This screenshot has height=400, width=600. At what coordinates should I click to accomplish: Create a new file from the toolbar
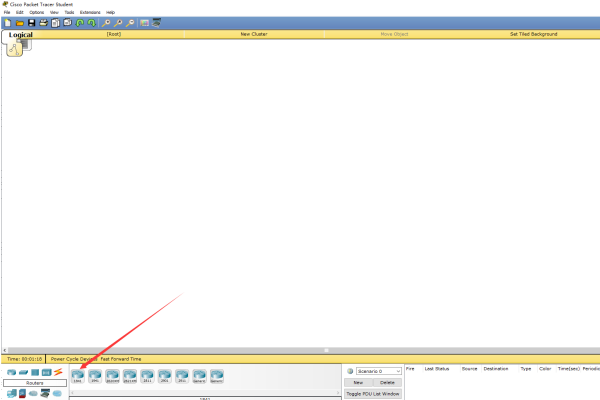click(7, 23)
